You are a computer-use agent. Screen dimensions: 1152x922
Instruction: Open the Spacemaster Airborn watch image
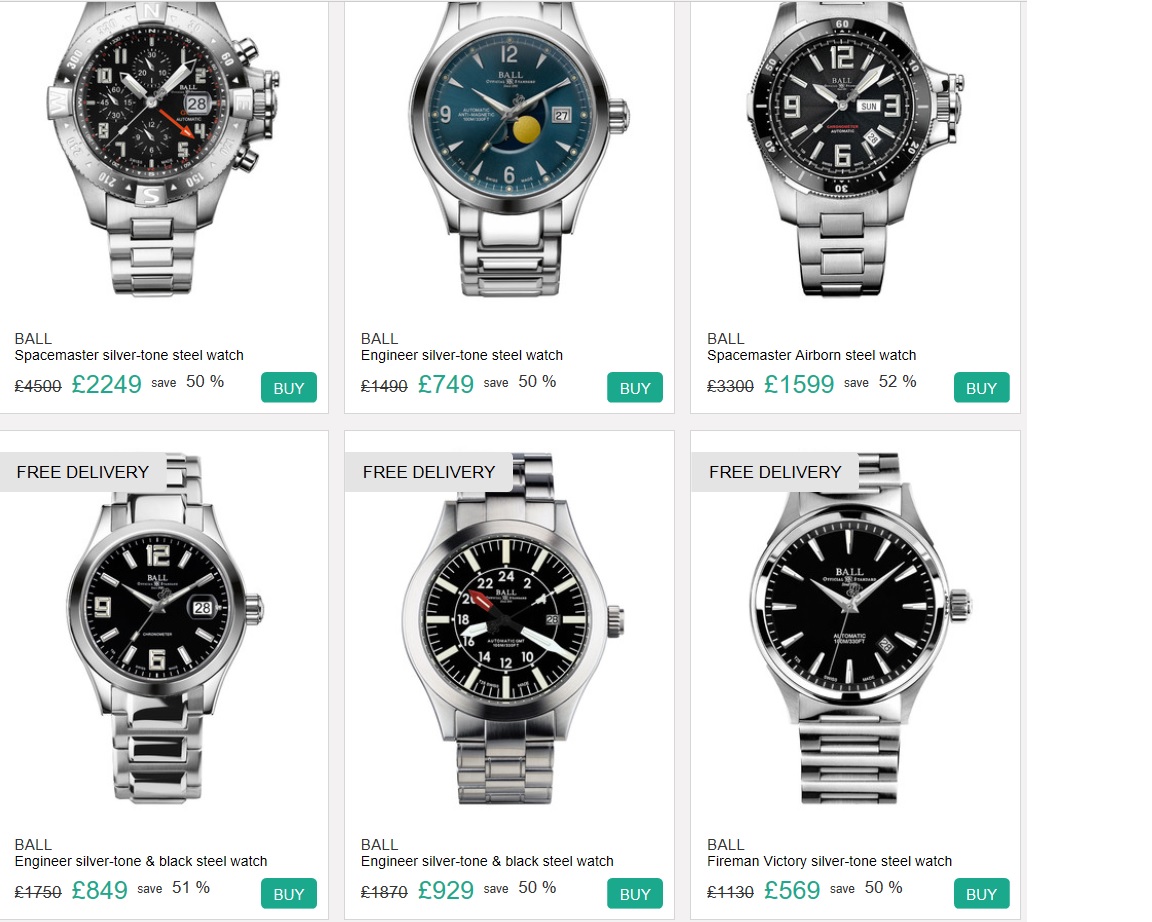point(852,147)
